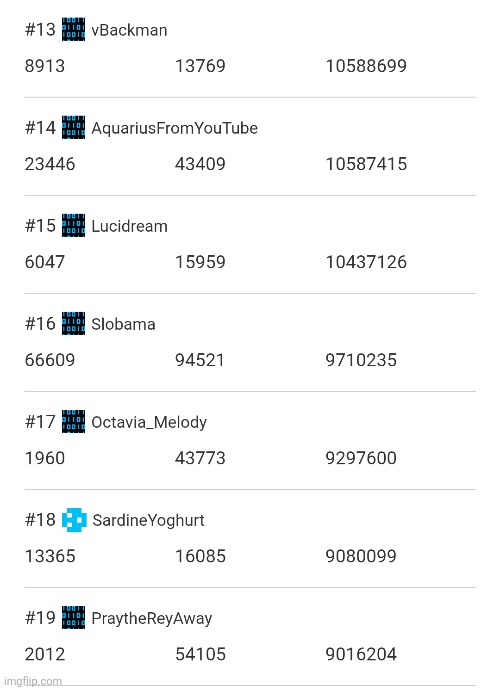
Task: Click Slobama's binary avatar icon
Action: point(74,324)
